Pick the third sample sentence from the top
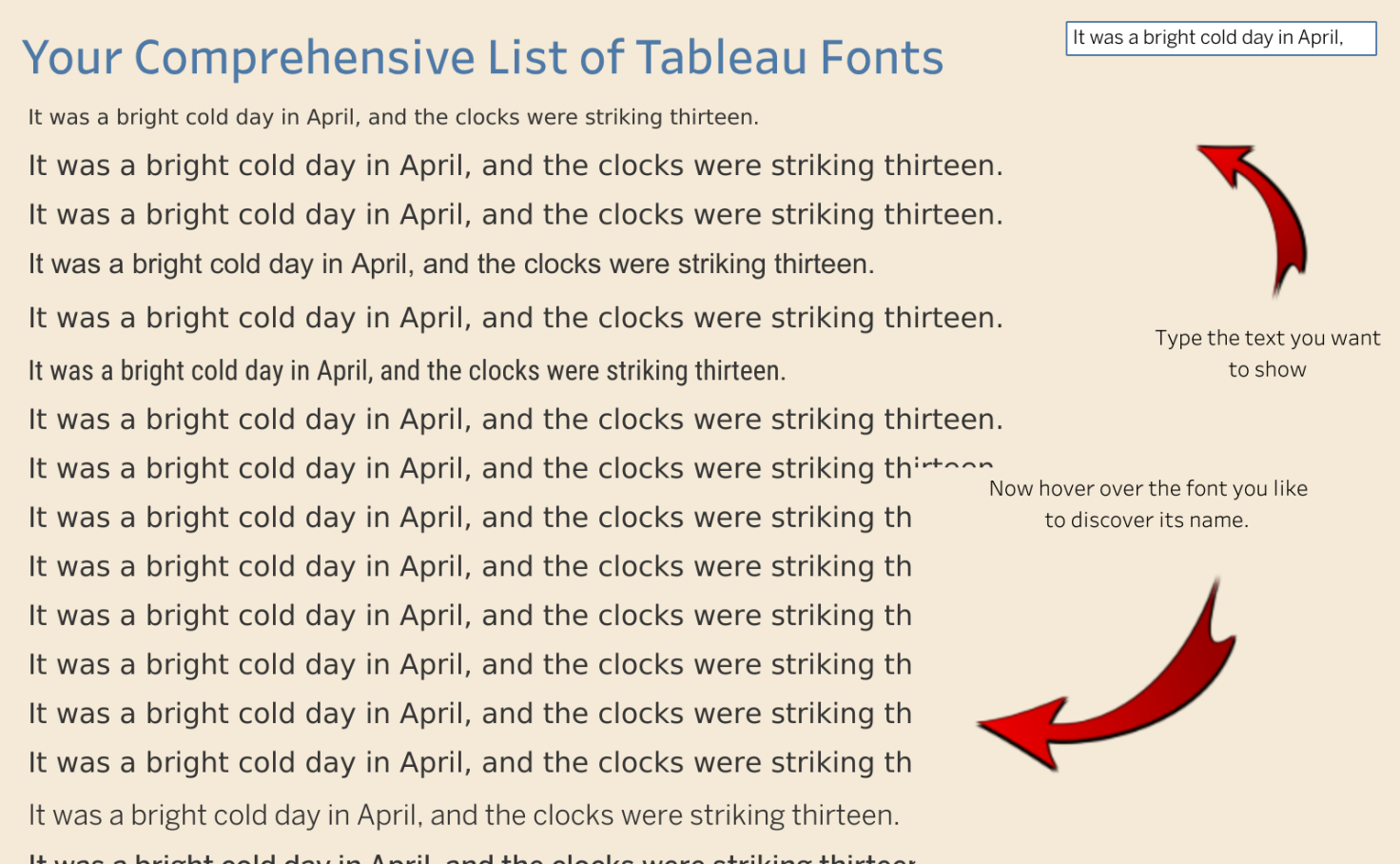This screenshot has height=864, width=1400. coord(515,215)
